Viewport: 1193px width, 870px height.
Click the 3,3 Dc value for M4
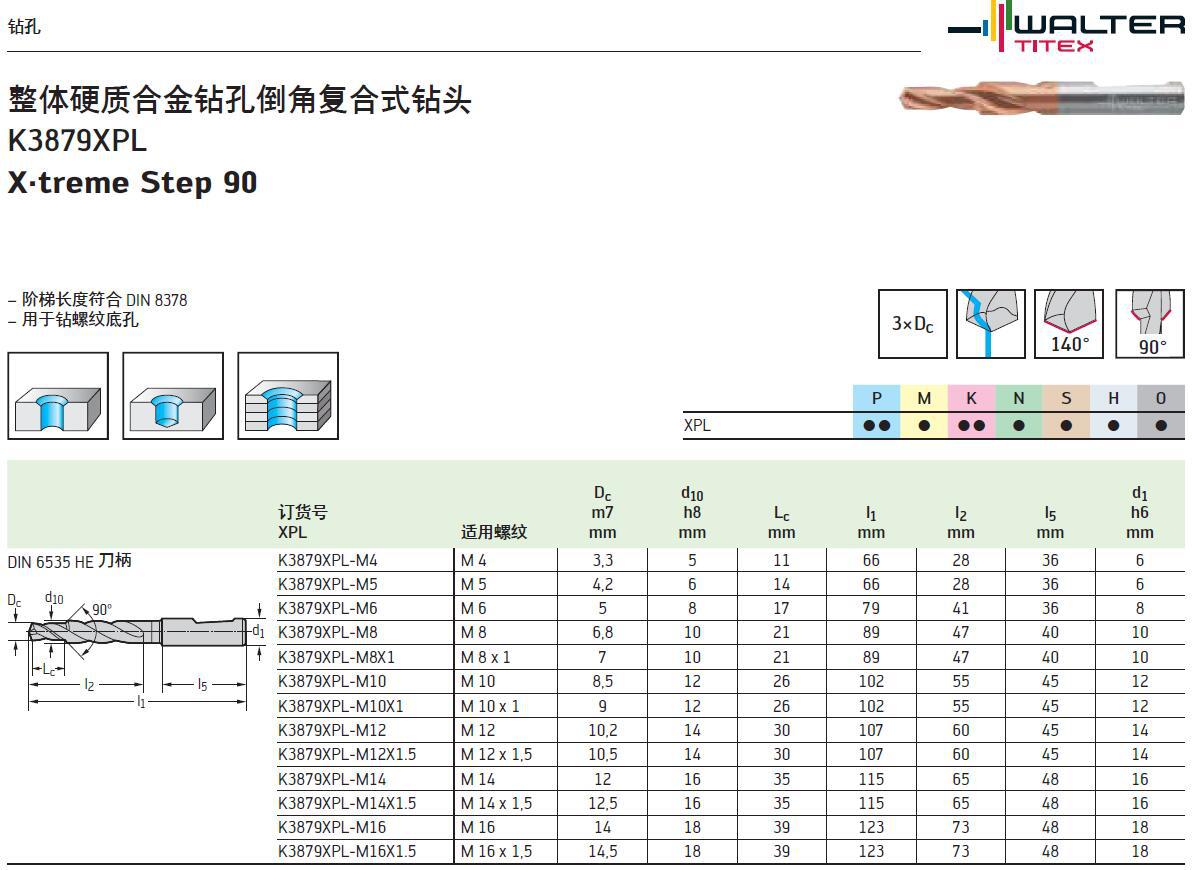(603, 560)
